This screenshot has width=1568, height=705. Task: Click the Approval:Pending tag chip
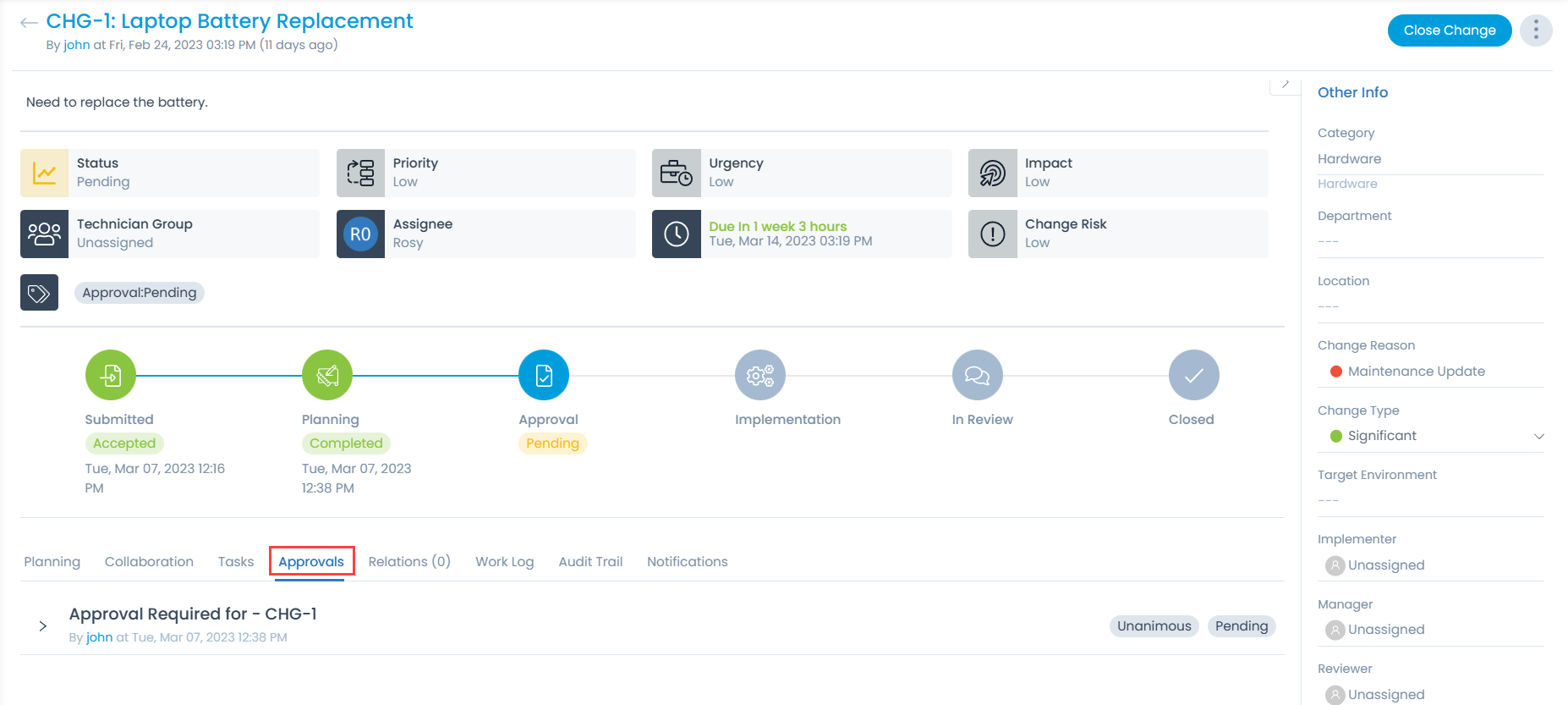point(140,293)
